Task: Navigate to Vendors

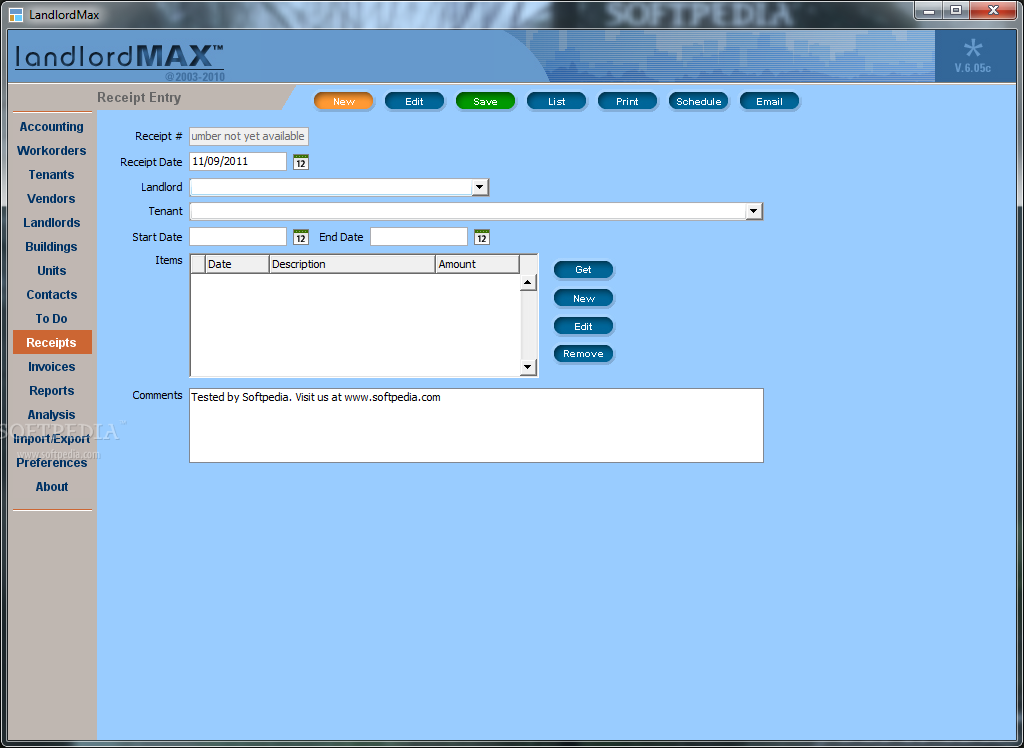Action: click(52, 199)
